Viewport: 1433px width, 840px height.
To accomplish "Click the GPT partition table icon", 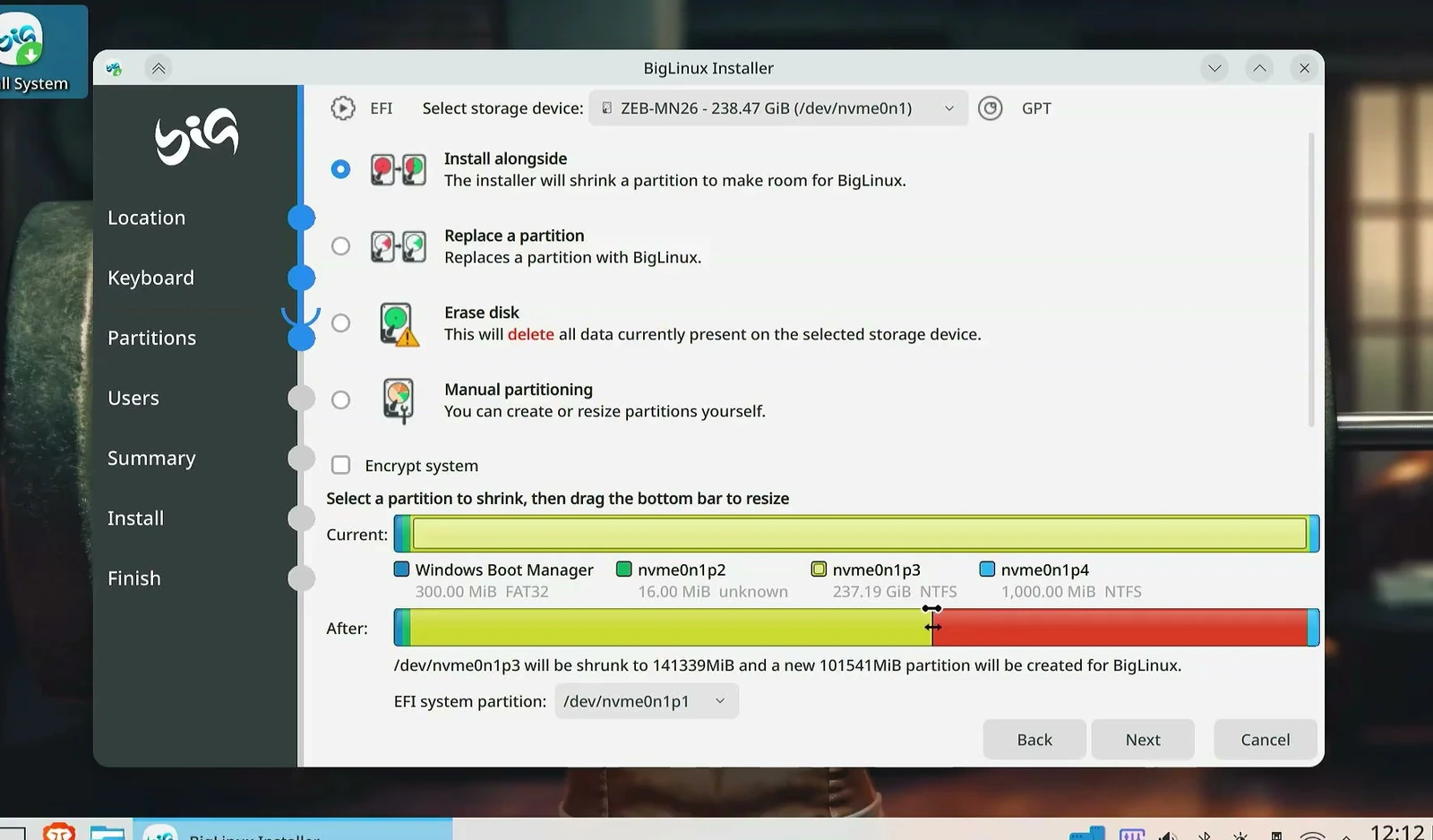I will click(990, 108).
